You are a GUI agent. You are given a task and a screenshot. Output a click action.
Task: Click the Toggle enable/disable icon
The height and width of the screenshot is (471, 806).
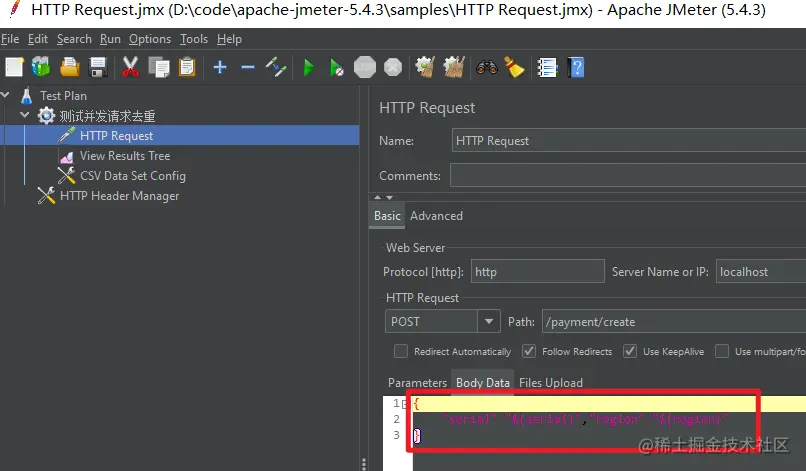276,67
